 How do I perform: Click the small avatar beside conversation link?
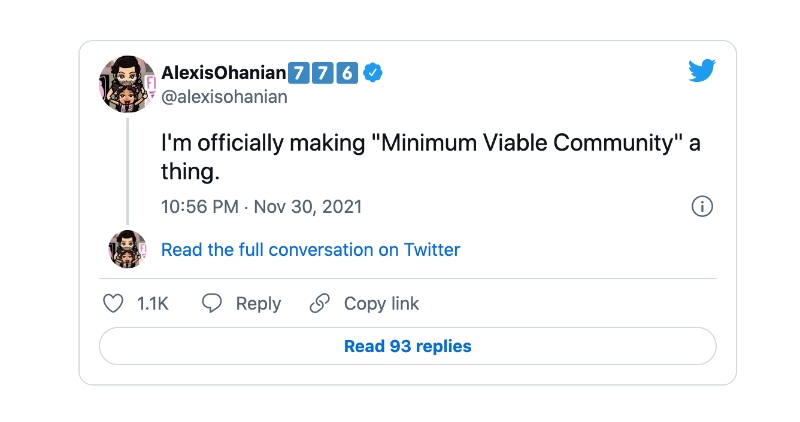pos(128,249)
